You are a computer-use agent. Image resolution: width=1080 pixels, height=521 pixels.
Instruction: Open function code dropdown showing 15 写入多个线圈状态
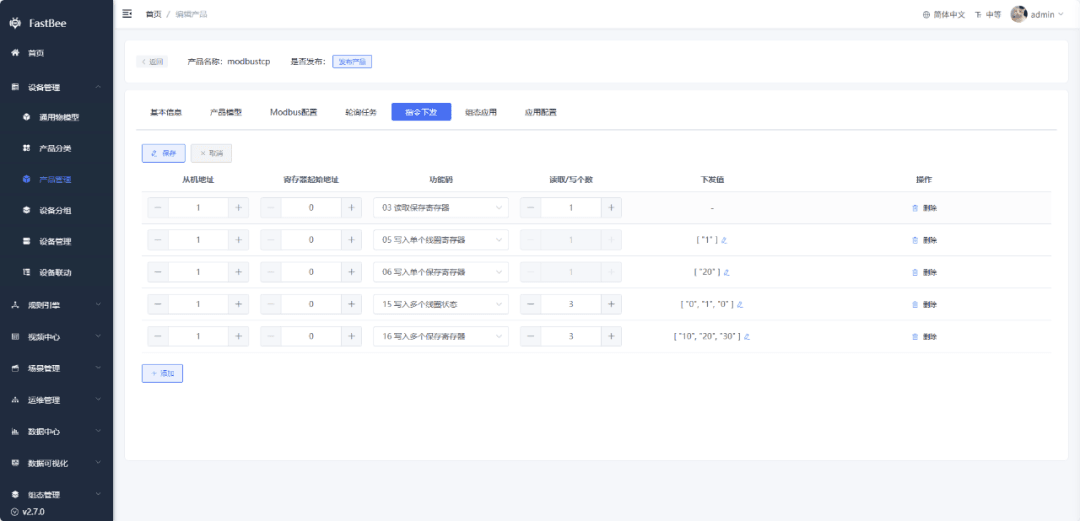click(x=441, y=304)
